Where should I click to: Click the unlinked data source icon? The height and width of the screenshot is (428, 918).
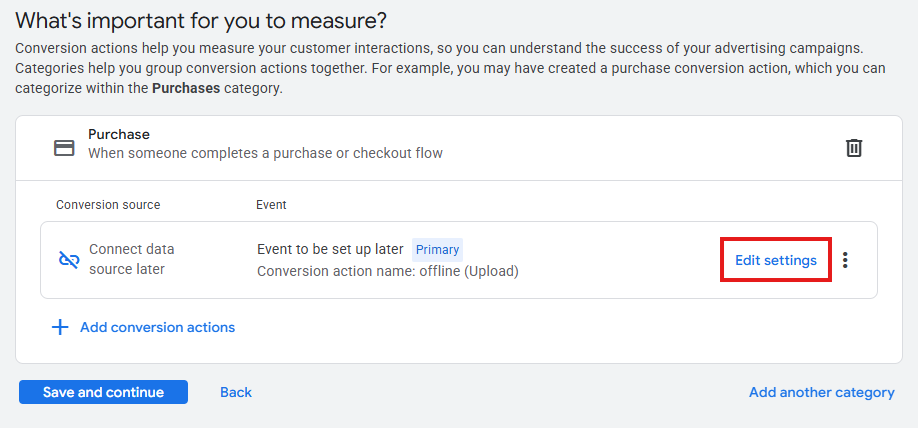coord(69,260)
